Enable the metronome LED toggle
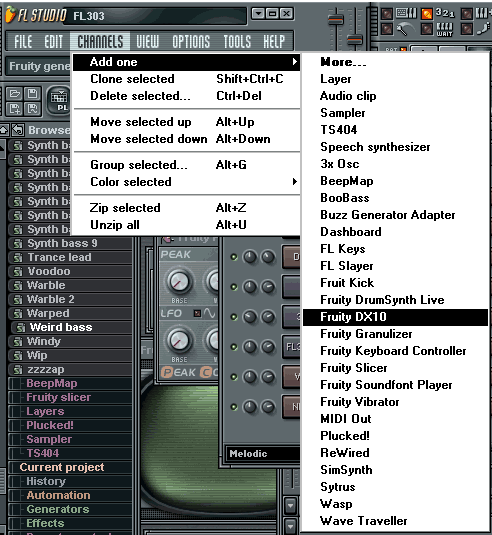492x535 pixels. [x=386, y=29]
